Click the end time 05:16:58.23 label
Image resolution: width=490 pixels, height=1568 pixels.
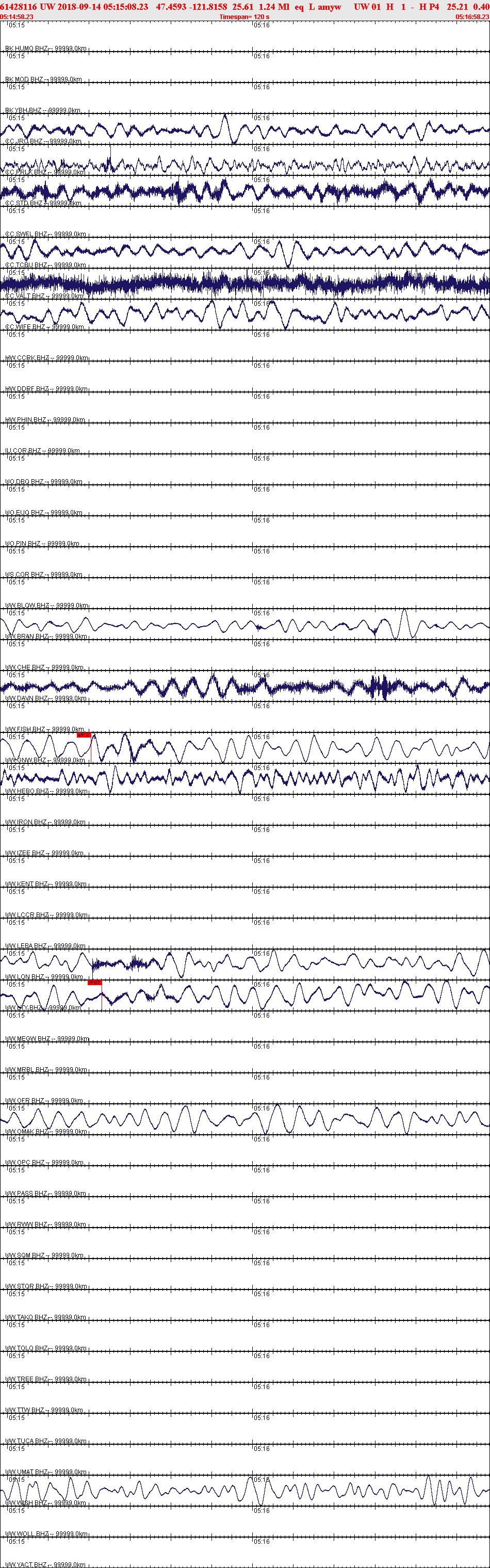(472, 17)
